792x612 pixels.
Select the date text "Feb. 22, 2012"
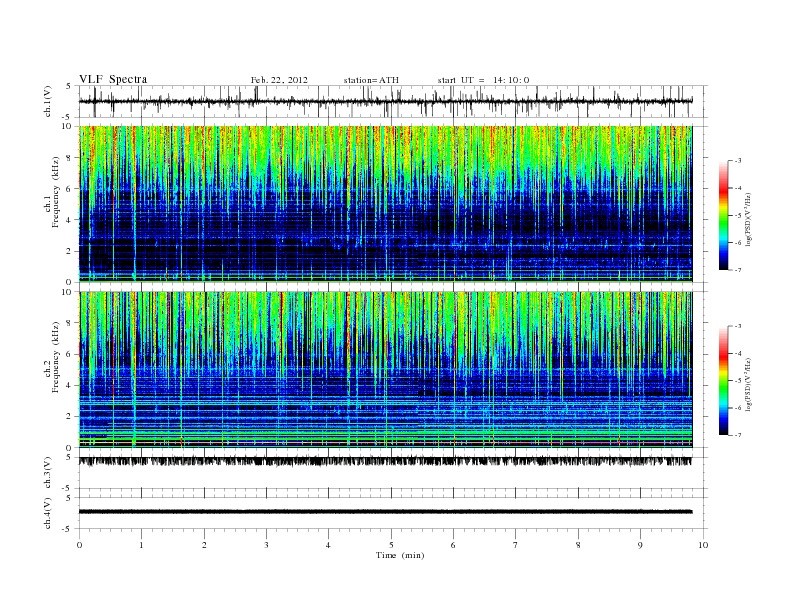click(279, 80)
